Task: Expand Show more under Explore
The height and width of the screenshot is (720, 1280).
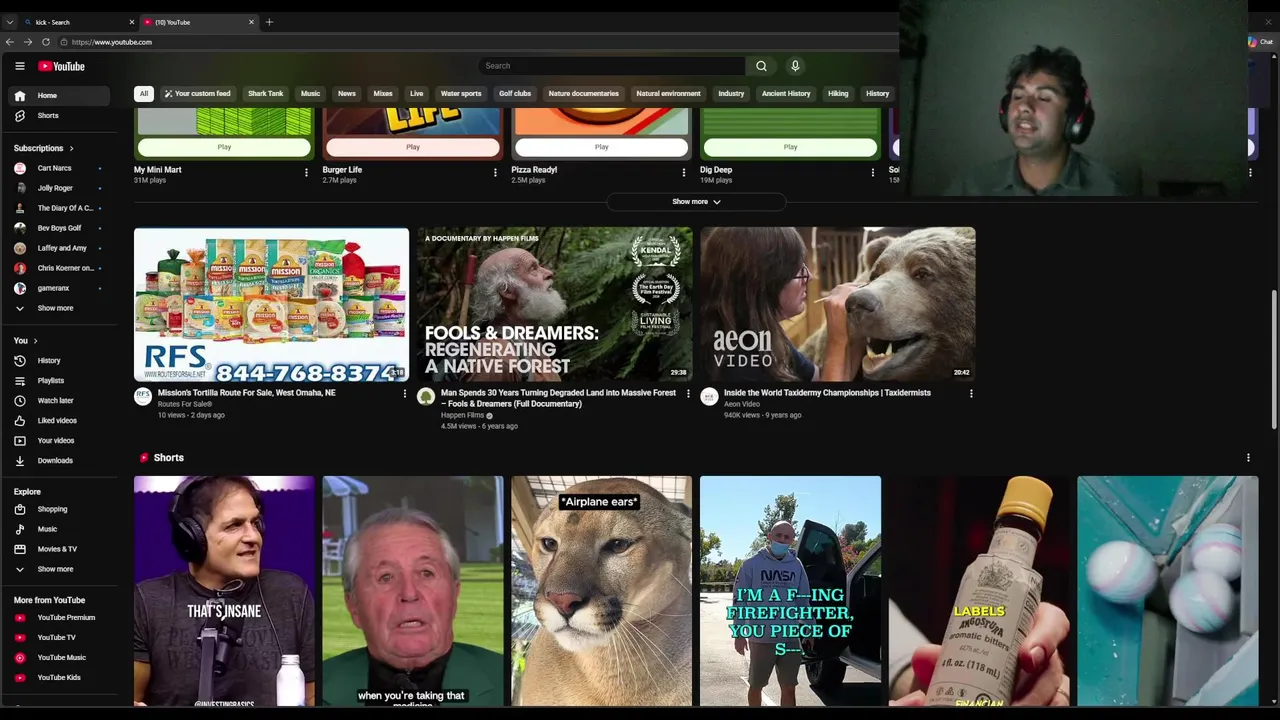Action: pos(59,569)
